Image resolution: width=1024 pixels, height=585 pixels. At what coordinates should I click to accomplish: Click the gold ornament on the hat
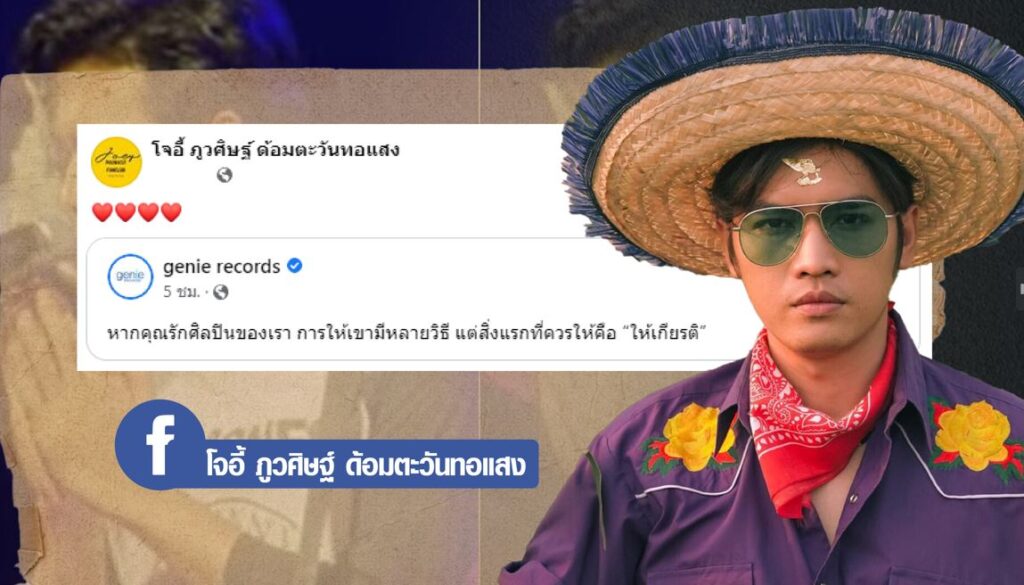pos(803,170)
